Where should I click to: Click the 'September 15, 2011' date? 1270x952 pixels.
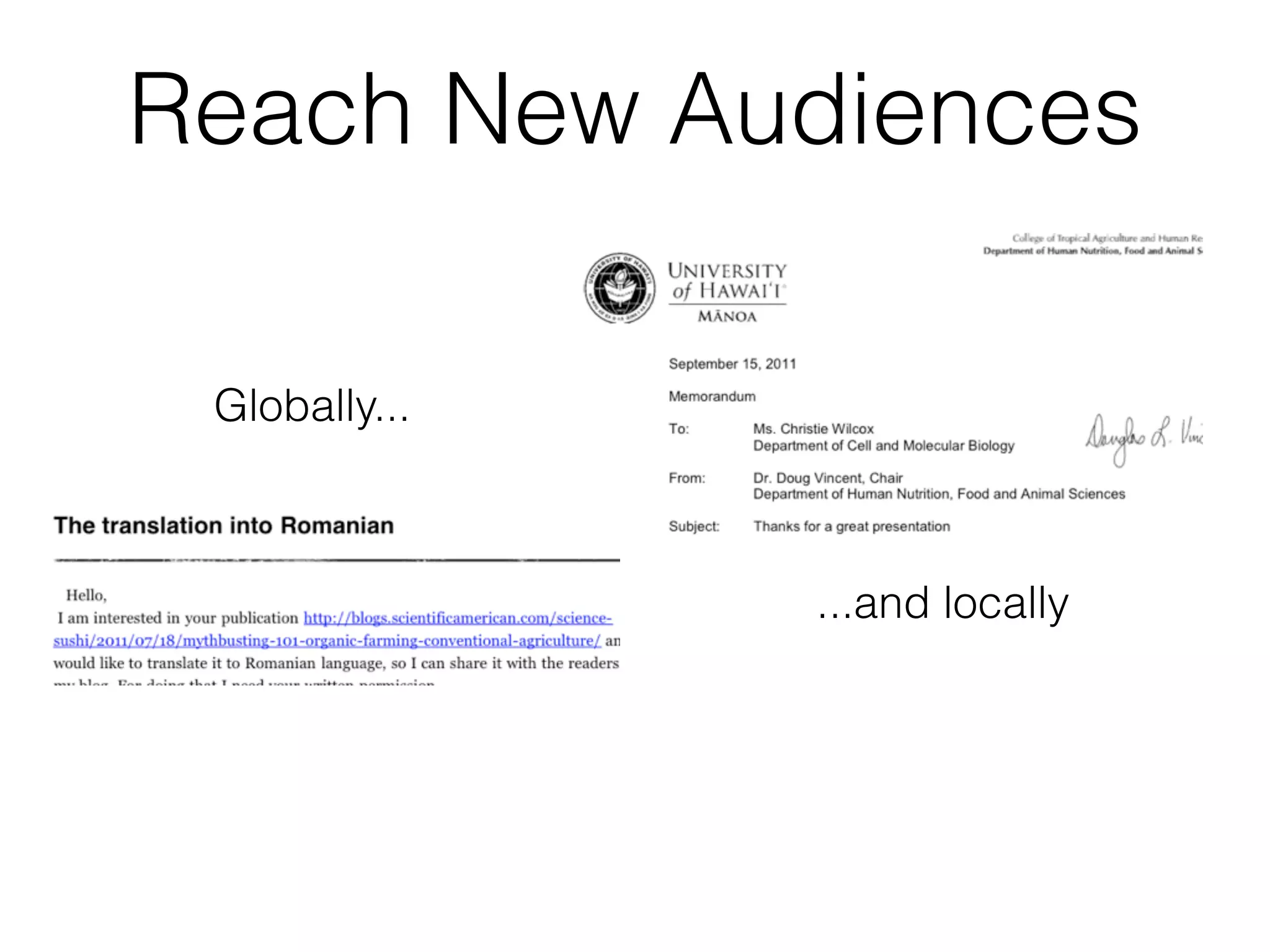pyautogui.click(x=732, y=364)
